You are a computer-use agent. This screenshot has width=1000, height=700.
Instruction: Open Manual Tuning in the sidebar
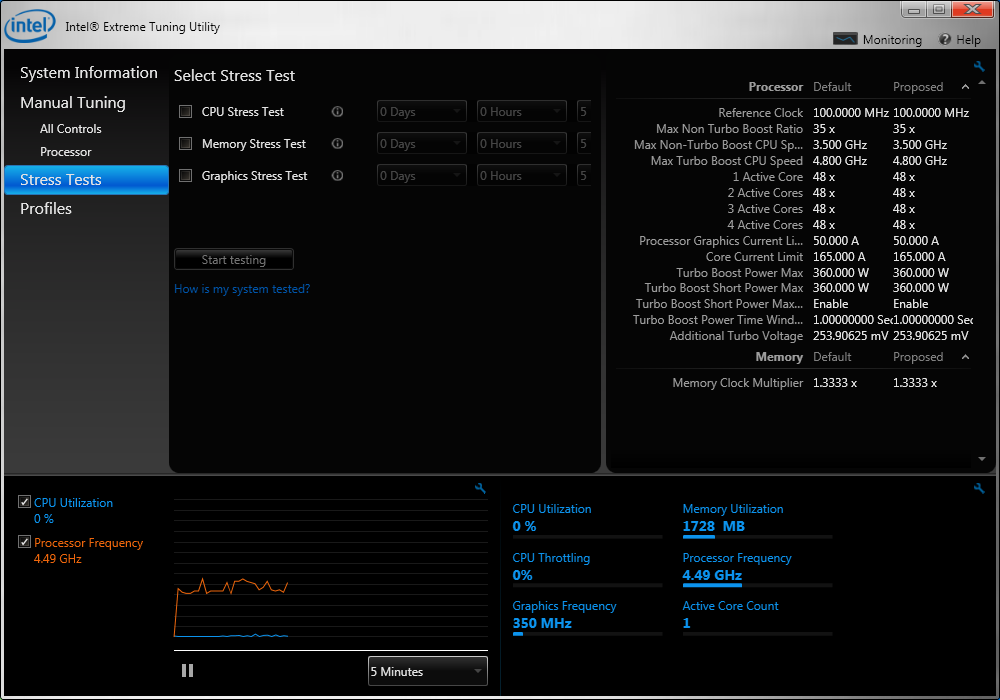click(73, 103)
